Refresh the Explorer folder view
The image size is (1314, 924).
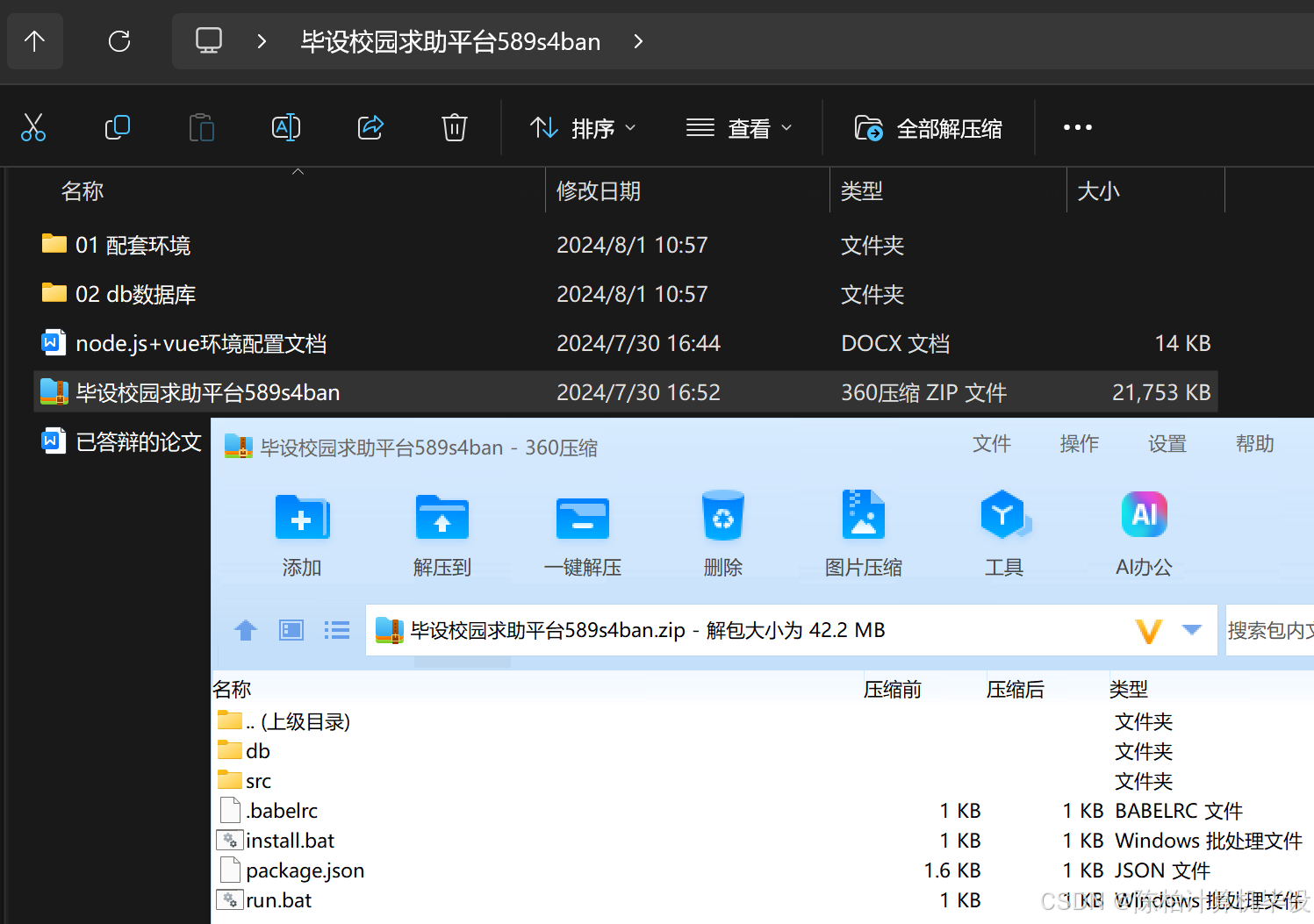tap(119, 41)
